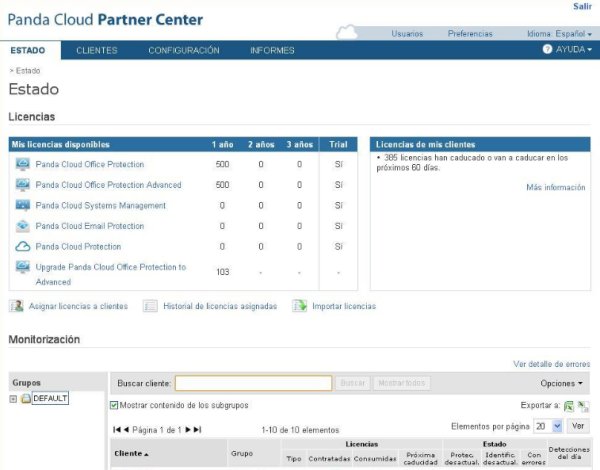
Task: Go to the first page of results
Action: pyautogui.click(x=117, y=430)
